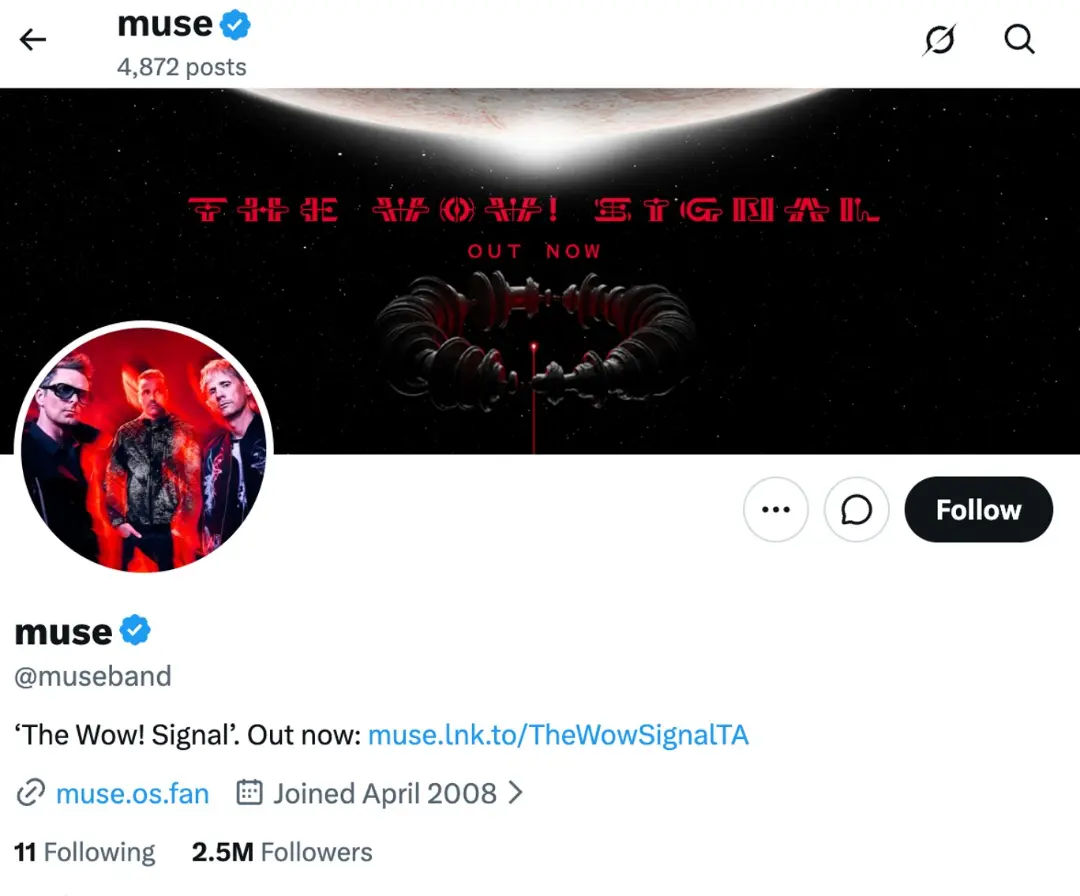Visit the muse.os.fan website link
The image size is (1080, 896).
132,793
